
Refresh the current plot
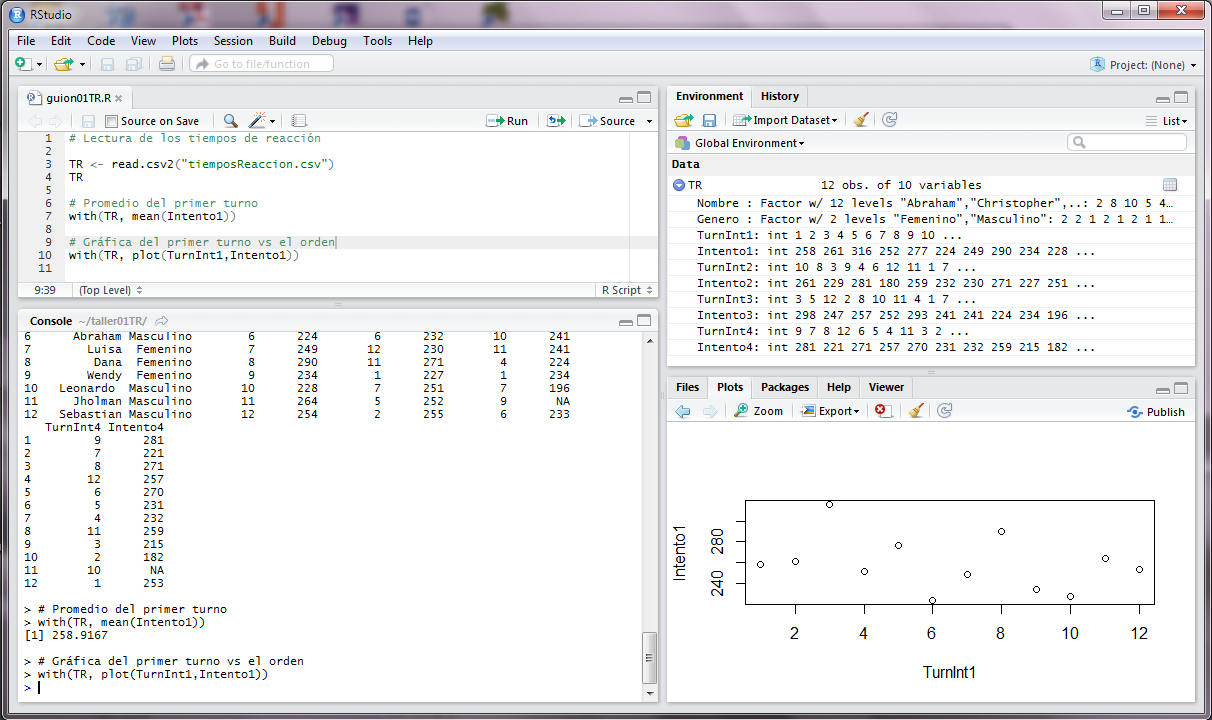coord(944,411)
